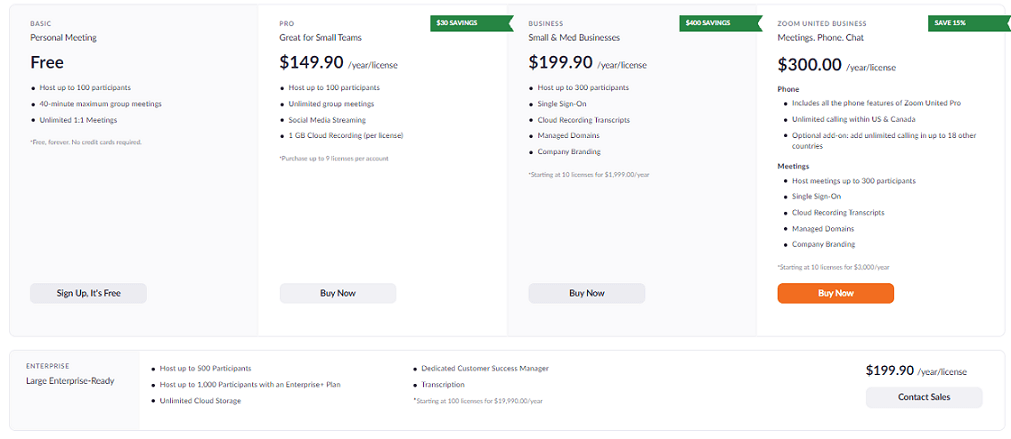The width and height of the screenshot is (1011, 439).
Task: Select the $149.90 Pro price
Action: pos(311,63)
